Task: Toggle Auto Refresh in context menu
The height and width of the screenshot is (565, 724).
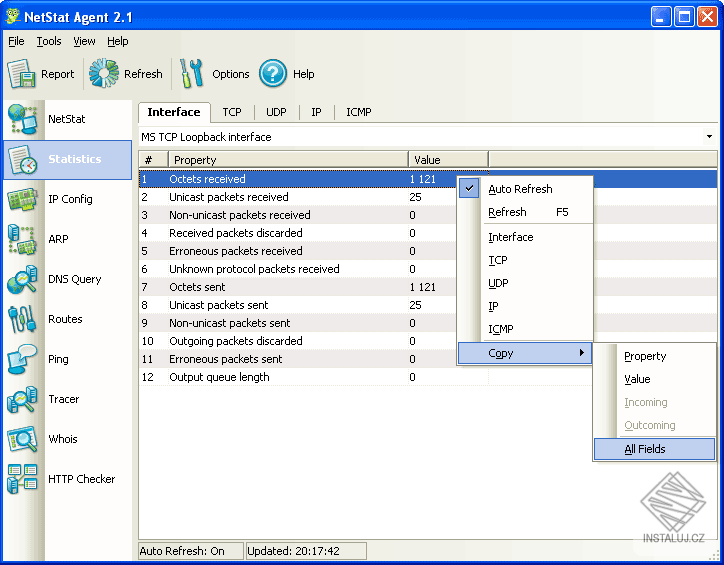Action: tap(520, 189)
